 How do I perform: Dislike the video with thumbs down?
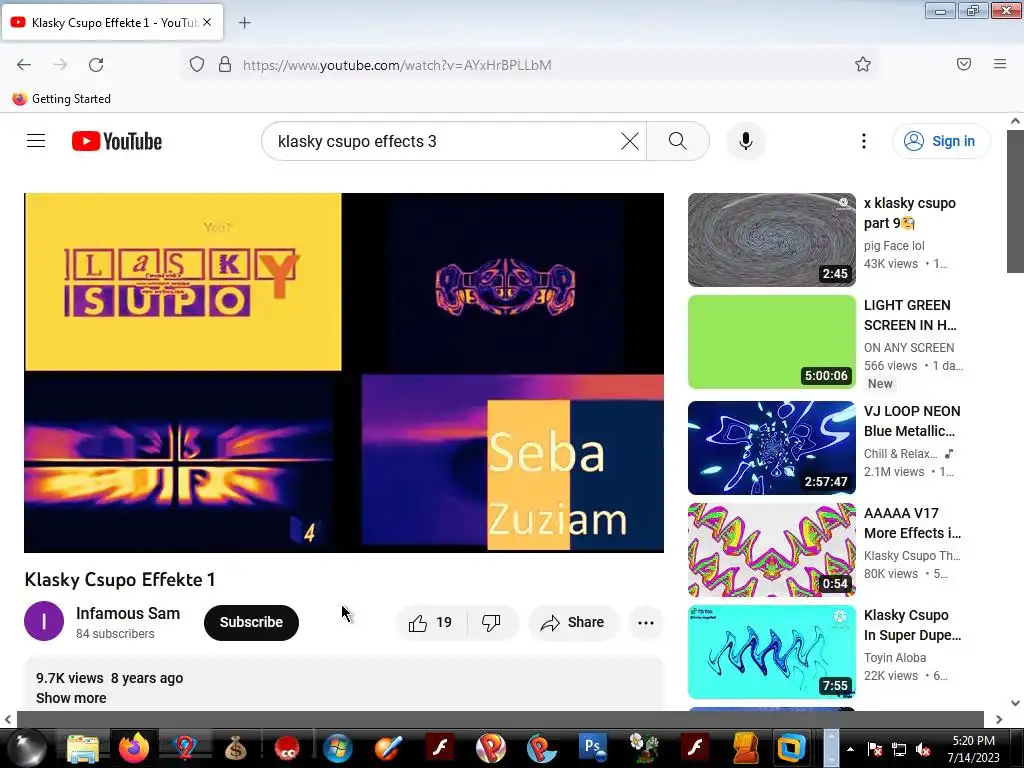point(491,622)
